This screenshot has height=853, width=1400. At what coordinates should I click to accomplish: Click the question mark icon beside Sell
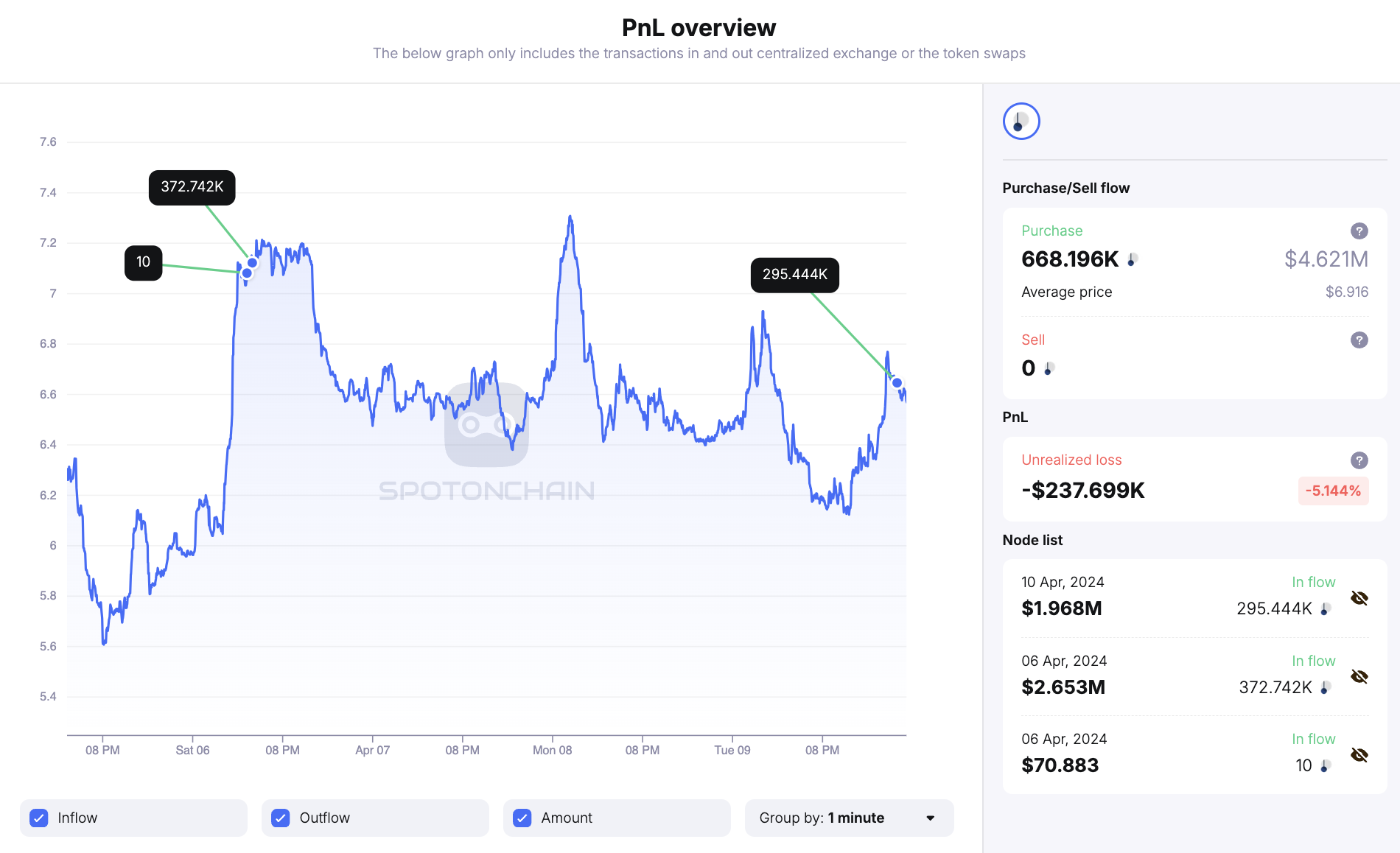pos(1358,340)
